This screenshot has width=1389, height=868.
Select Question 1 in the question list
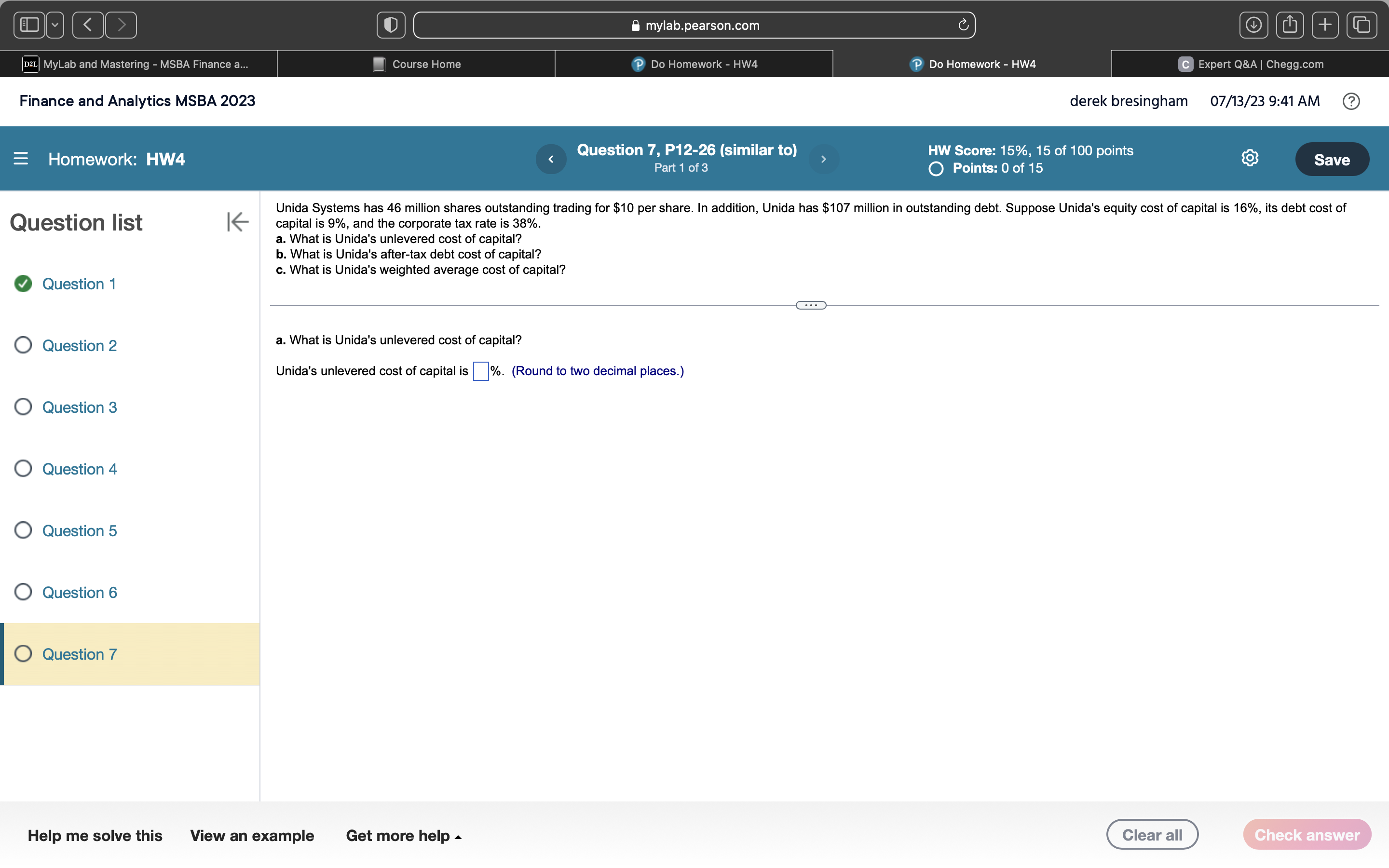tap(79, 283)
